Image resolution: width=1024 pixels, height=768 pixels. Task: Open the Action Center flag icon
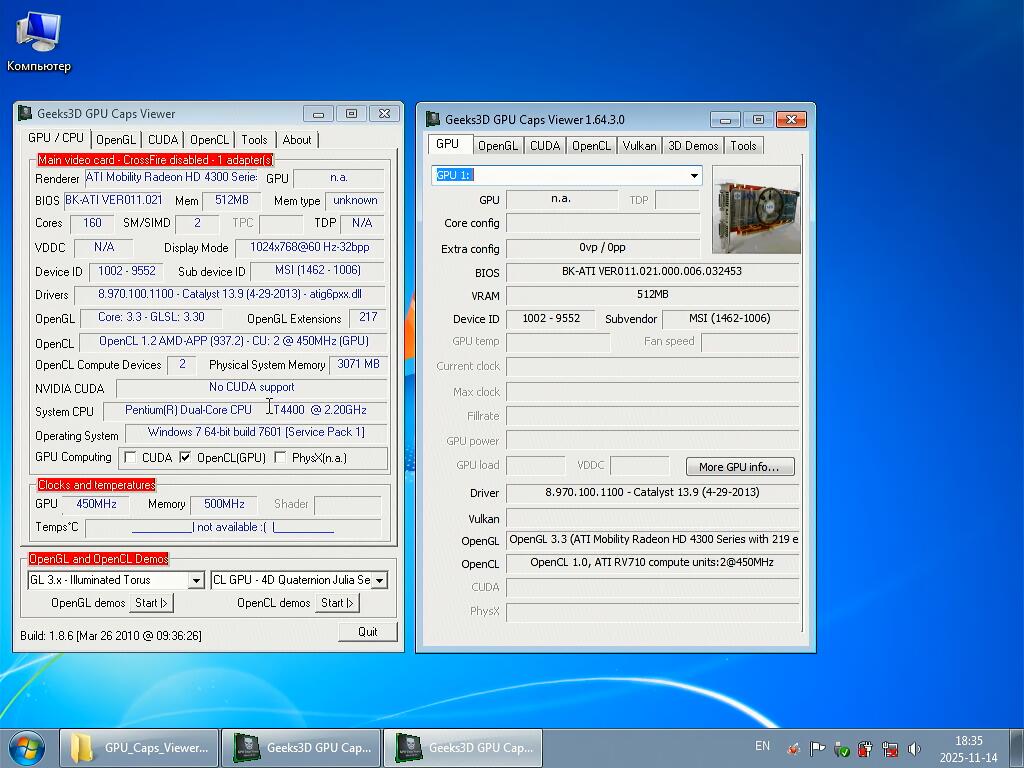[x=817, y=748]
